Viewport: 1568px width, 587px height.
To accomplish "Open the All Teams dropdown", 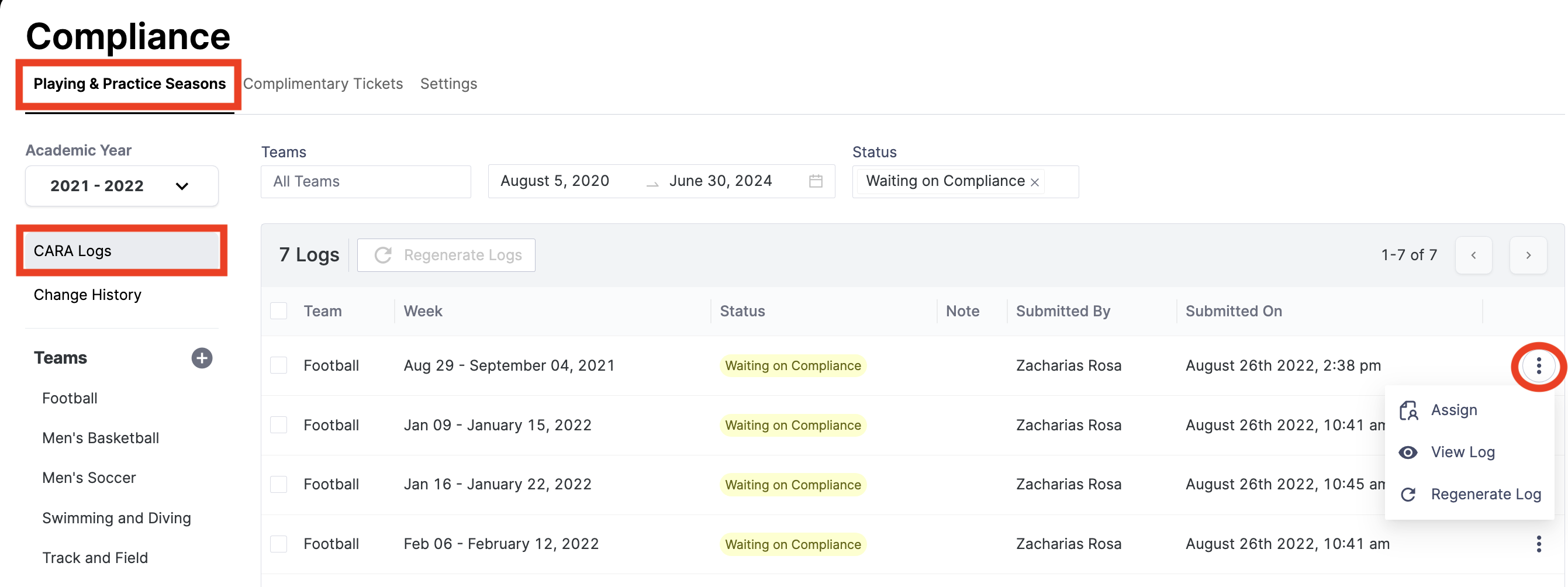I will coord(365,181).
